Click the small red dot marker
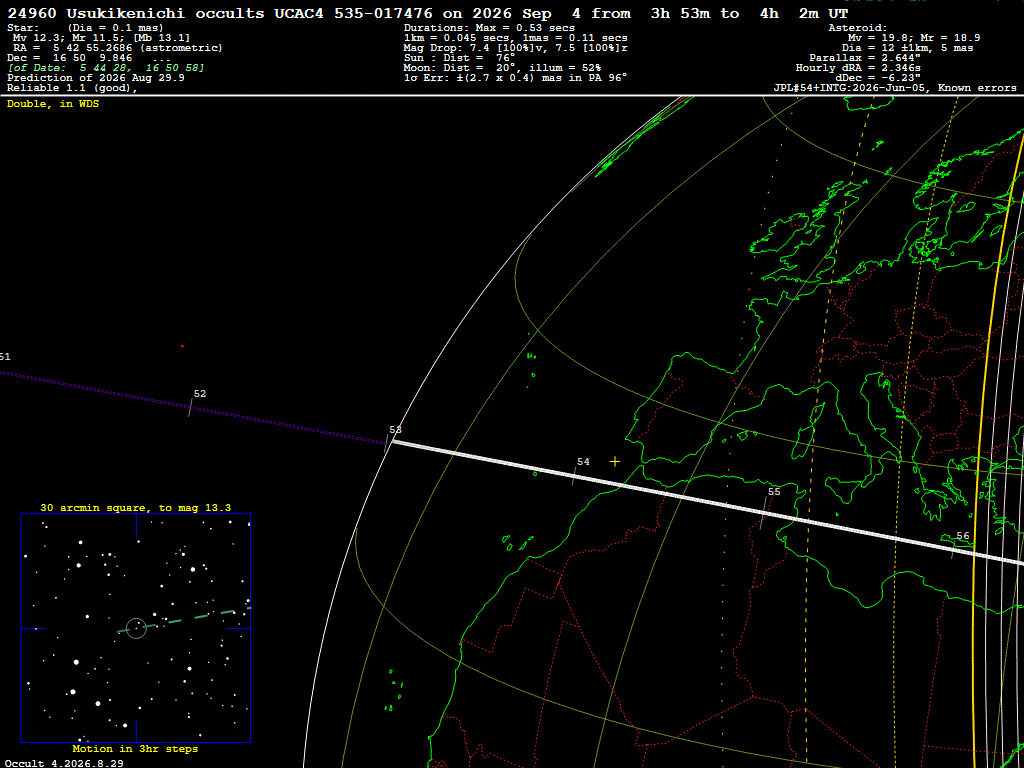Viewport: 1024px width, 768px height. tap(182, 346)
